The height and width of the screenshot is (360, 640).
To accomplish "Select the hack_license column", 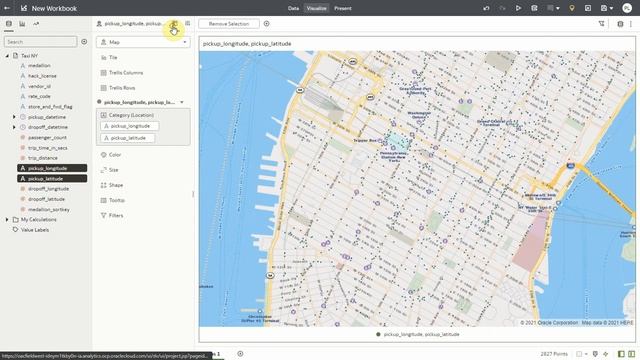I will [x=42, y=76].
